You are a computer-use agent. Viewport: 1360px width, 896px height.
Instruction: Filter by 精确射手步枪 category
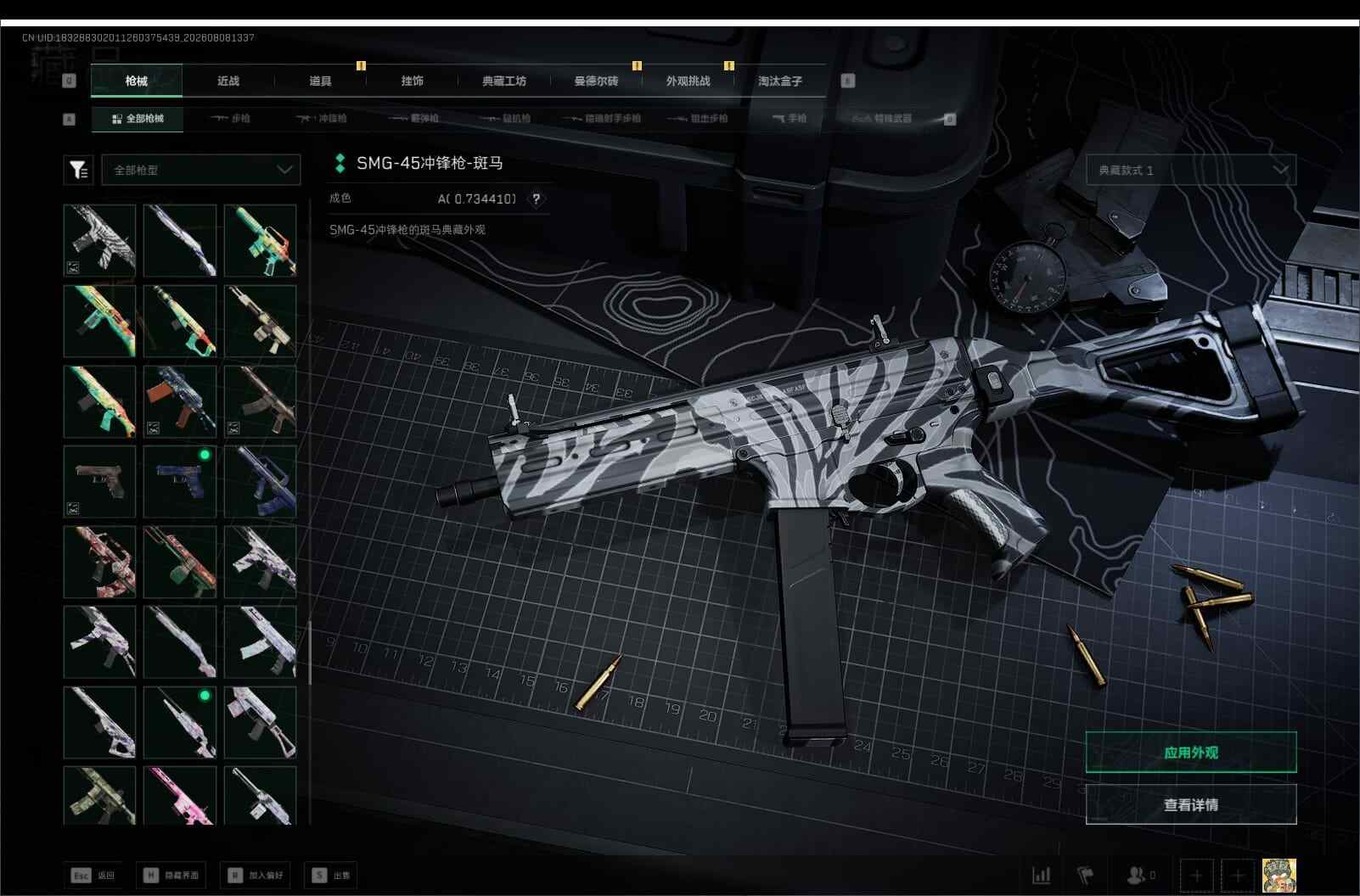click(x=602, y=119)
